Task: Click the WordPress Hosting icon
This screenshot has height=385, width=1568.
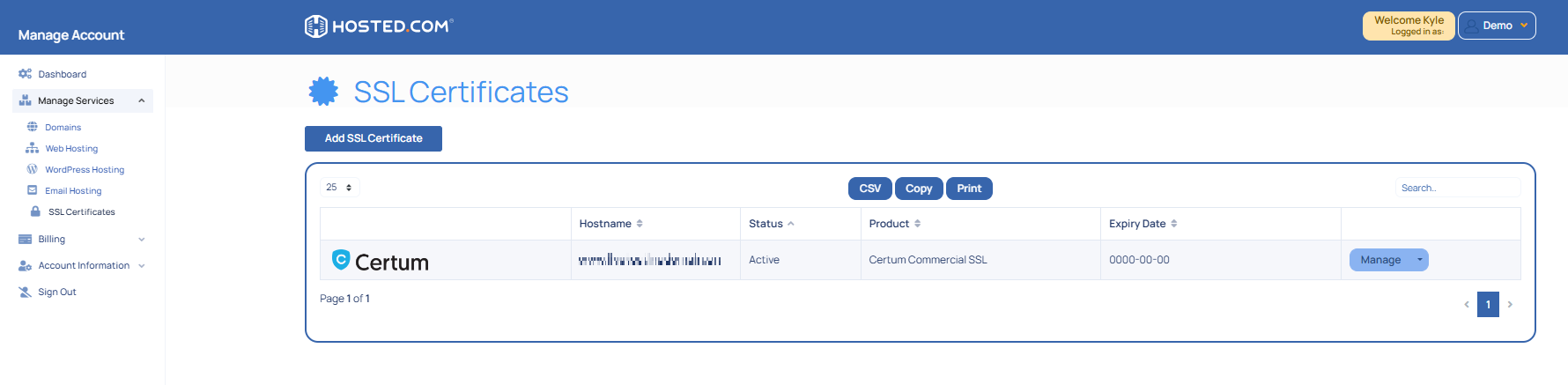Action: tap(33, 169)
